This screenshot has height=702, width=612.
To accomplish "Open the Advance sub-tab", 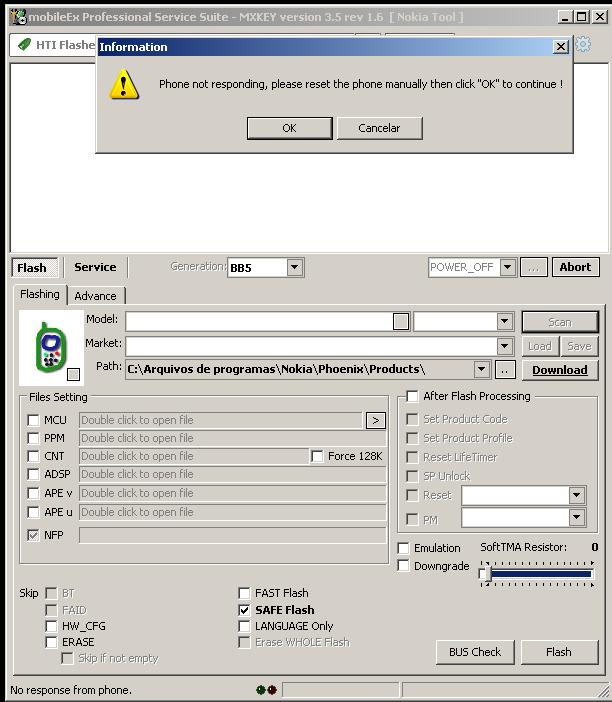I will point(95,296).
